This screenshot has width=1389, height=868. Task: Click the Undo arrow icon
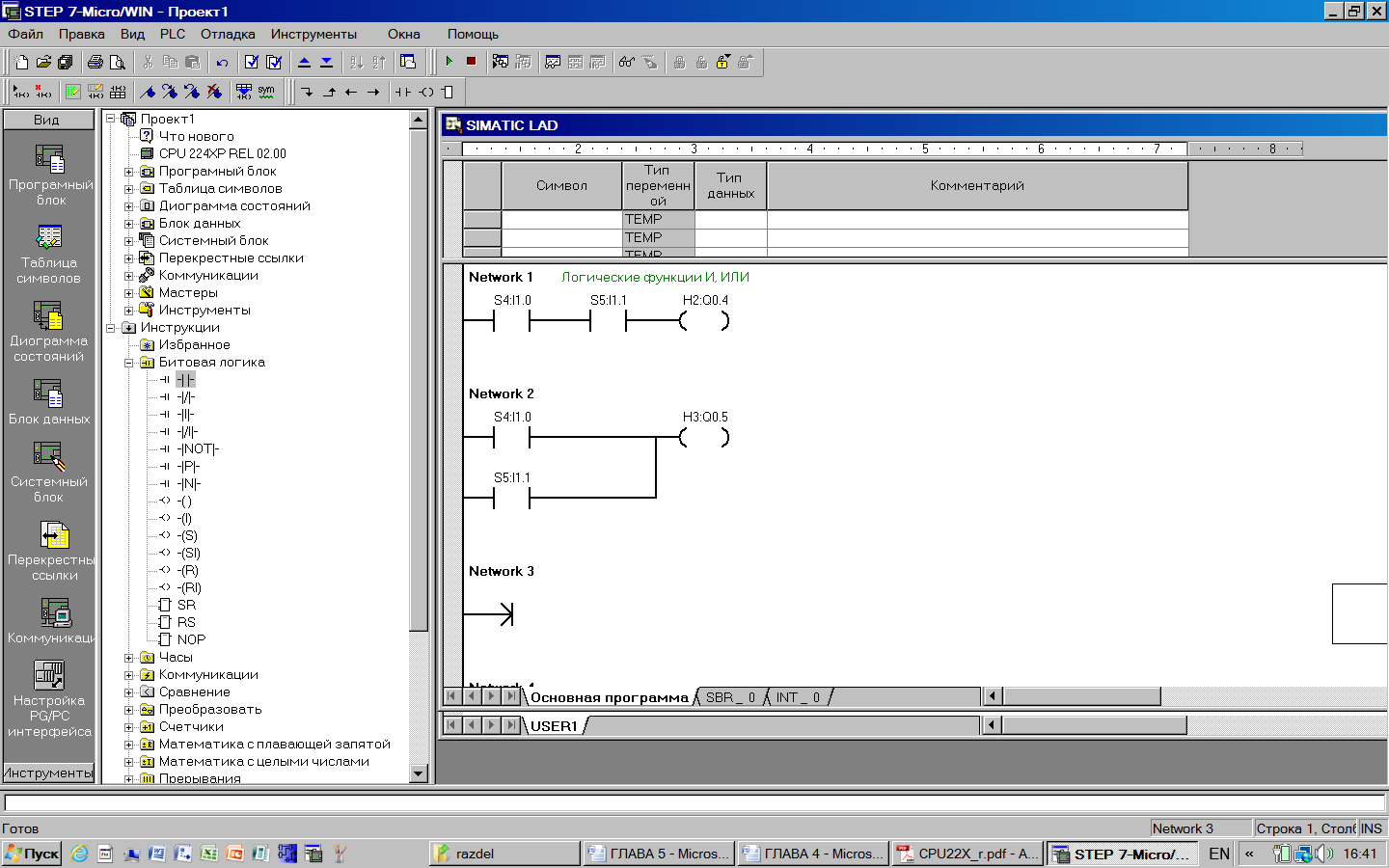click(222, 62)
